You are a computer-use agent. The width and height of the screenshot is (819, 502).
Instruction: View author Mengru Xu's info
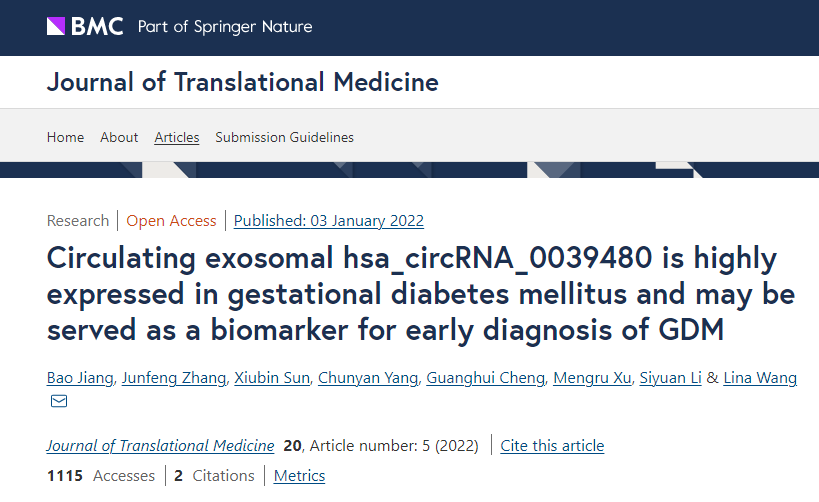[593, 378]
